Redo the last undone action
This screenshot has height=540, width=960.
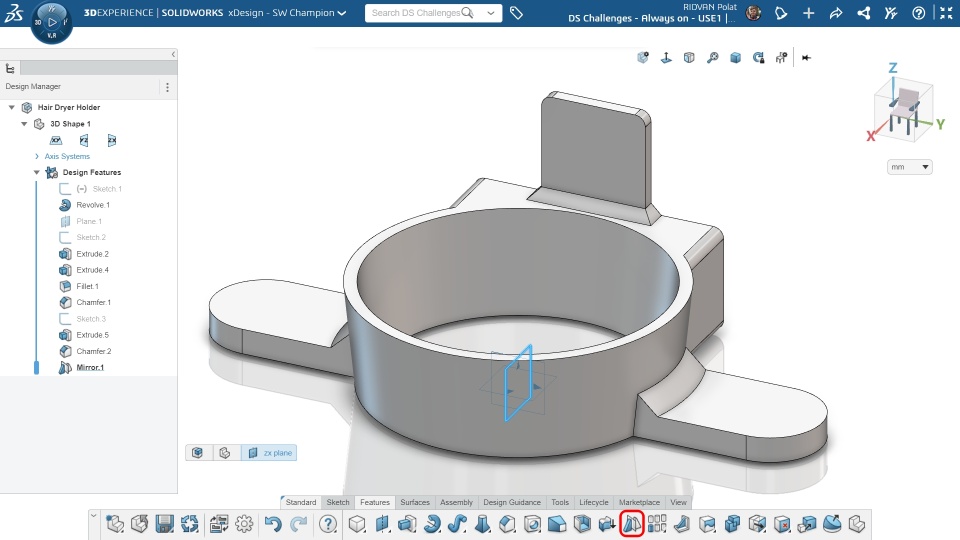(x=298, y=524)
